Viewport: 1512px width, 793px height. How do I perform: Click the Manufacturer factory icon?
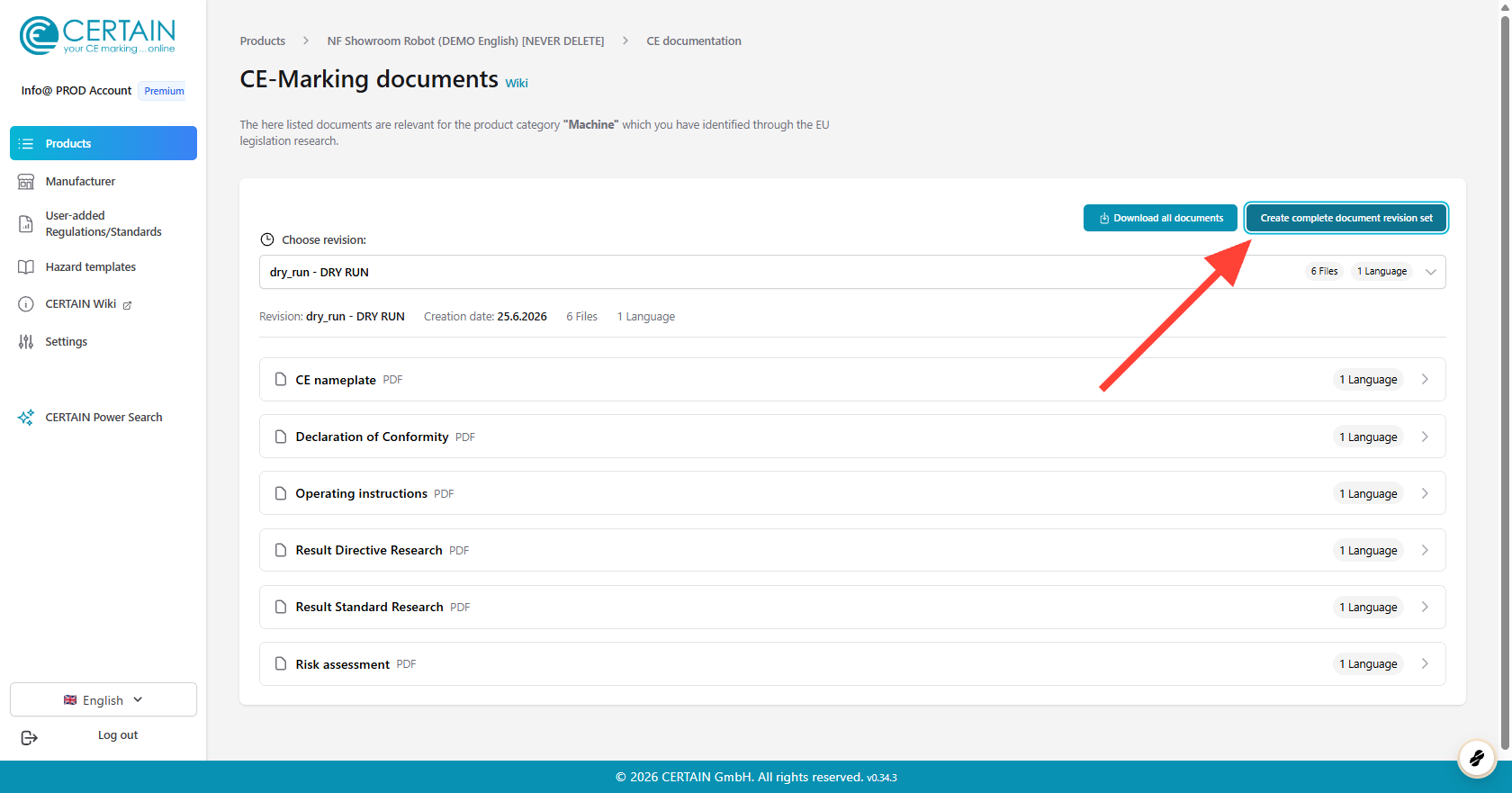click(x=26, y=182)
